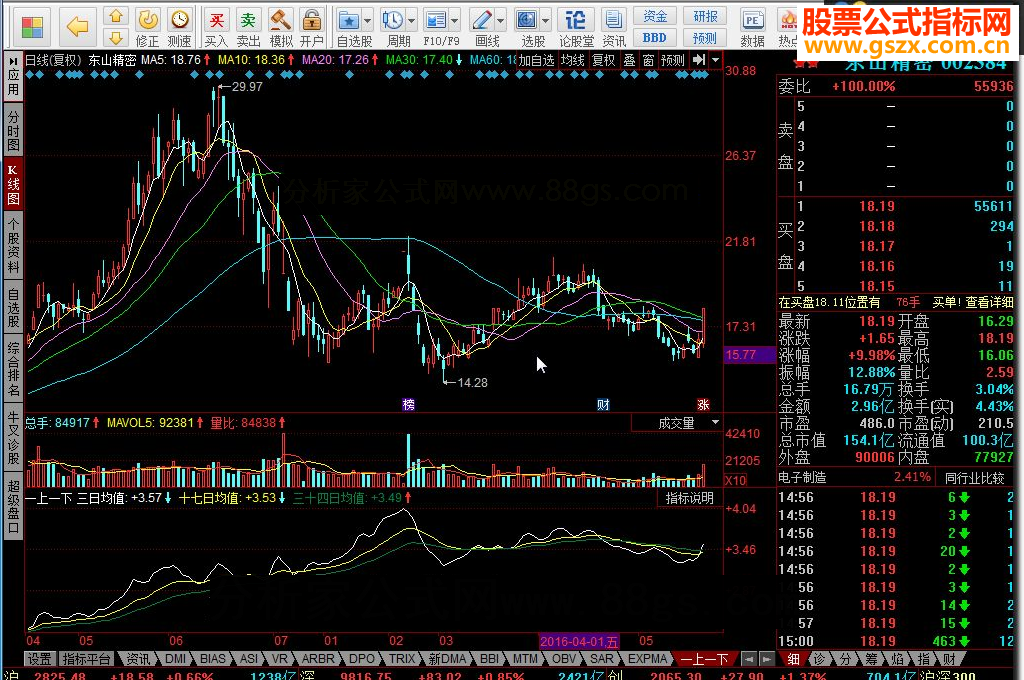The image size is (1024, 680).
Task: Switch to the BIAS indicator tab
Action: tap(212, 658)
